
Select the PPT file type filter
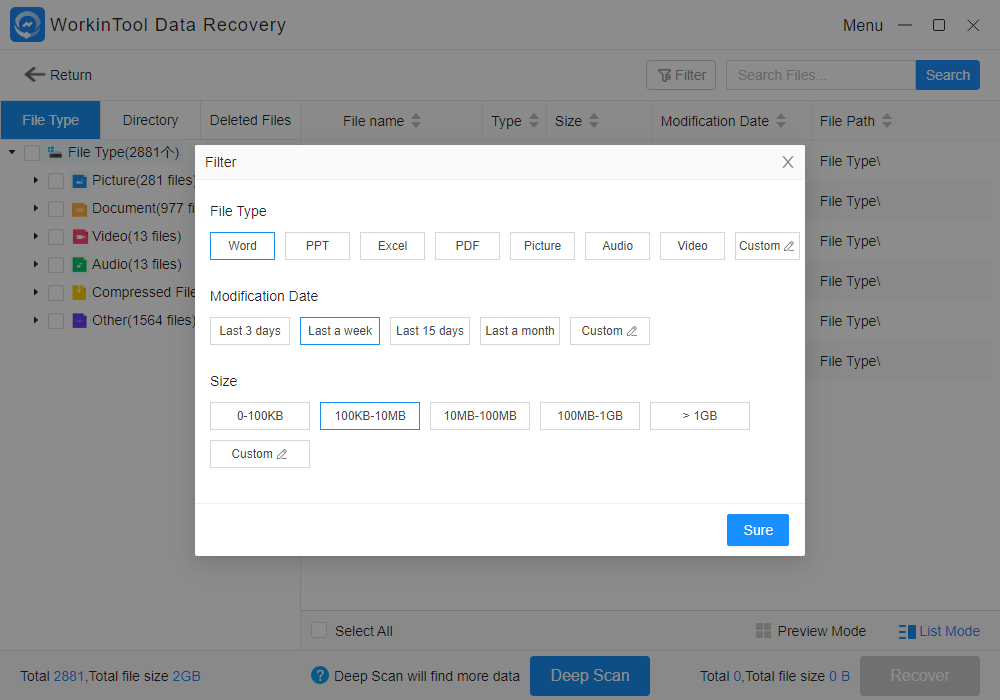[x=317, y=246]
